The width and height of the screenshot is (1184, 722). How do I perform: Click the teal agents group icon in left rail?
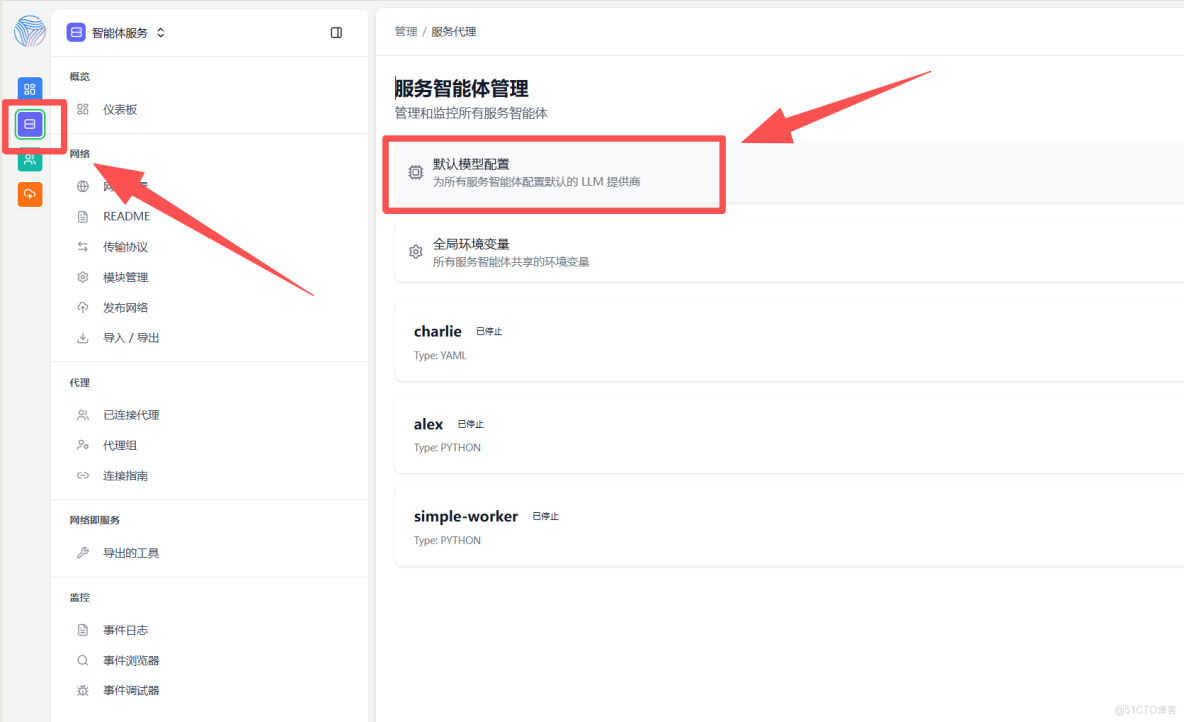29,159
